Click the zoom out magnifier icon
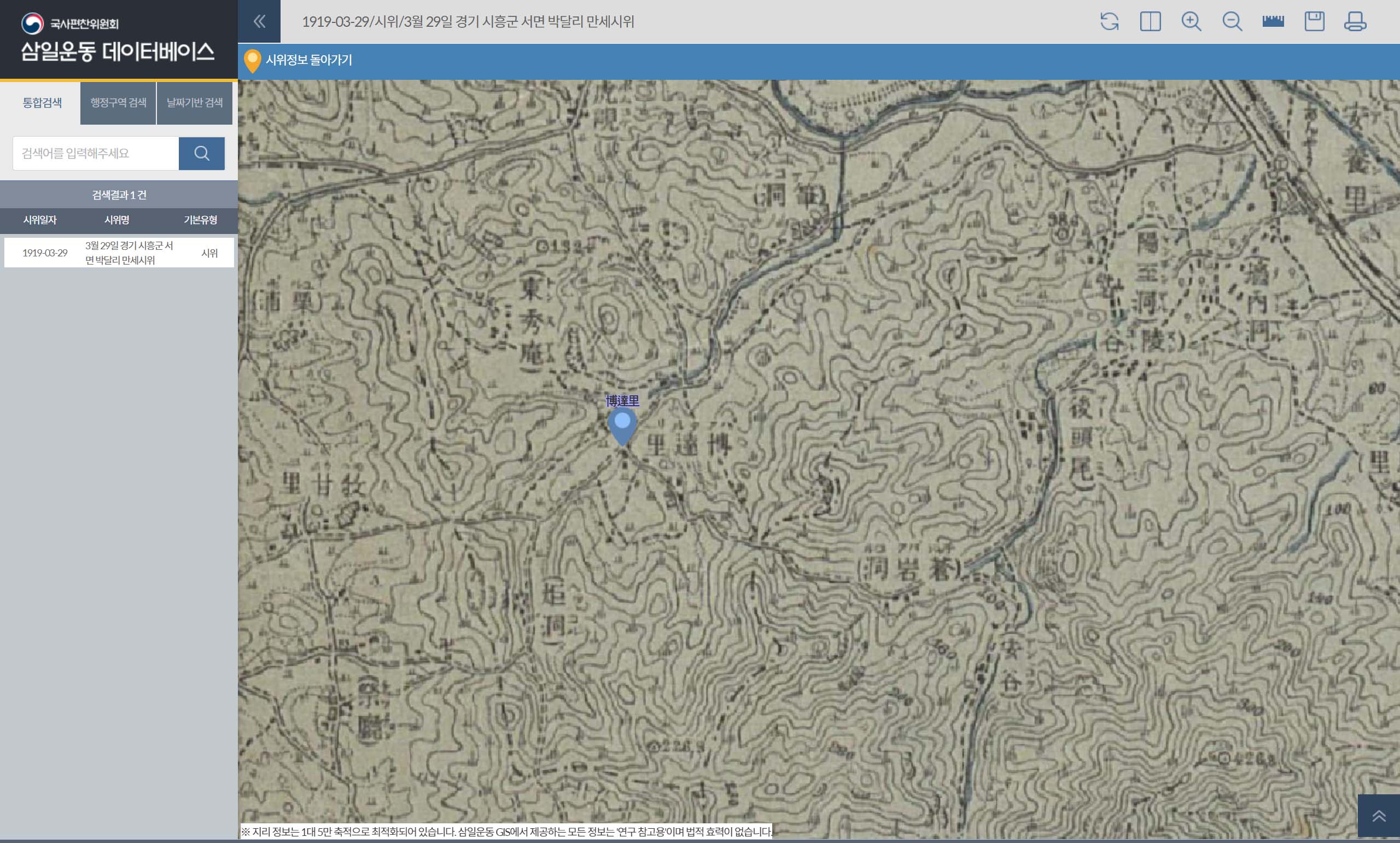Viewport: 1400px width, 843px height. click(x=1232, y=21)
